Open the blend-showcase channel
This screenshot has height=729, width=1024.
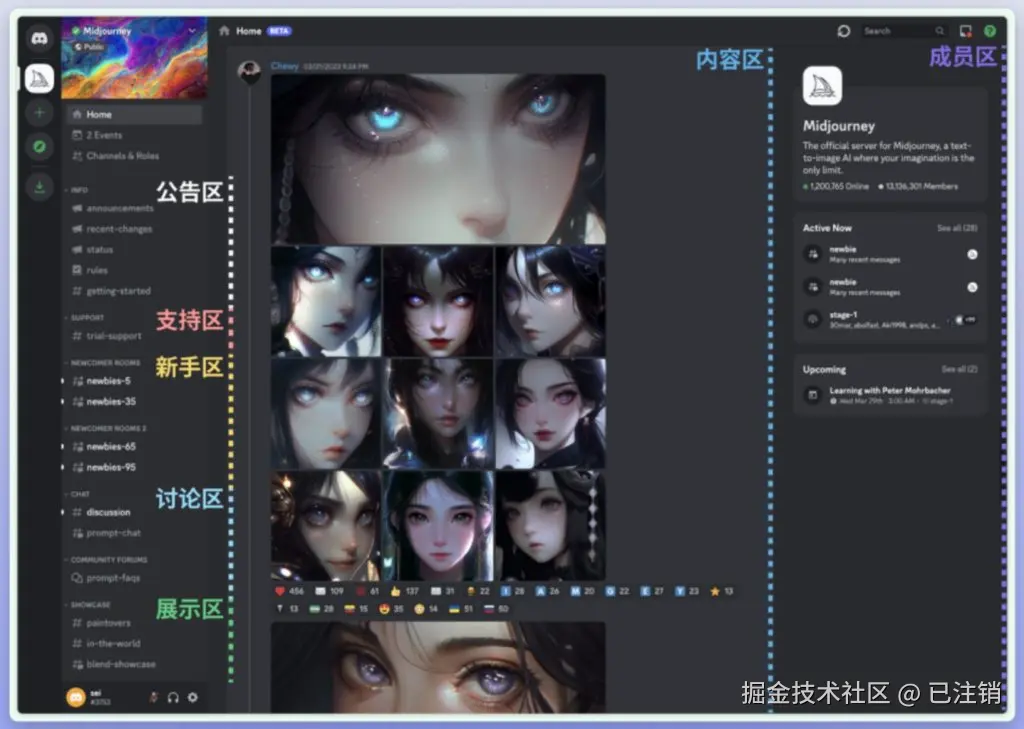click(134, 664)
